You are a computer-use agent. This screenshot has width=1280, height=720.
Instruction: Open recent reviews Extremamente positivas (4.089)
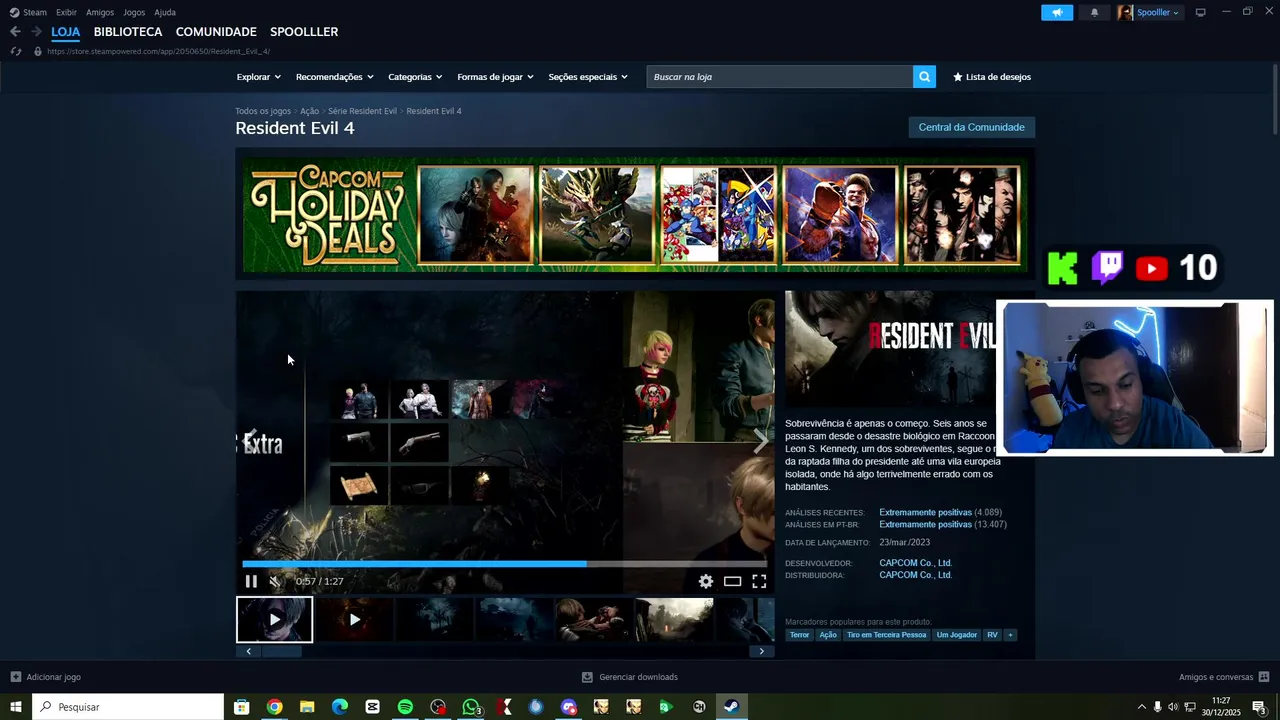click(x=942, y=513)
